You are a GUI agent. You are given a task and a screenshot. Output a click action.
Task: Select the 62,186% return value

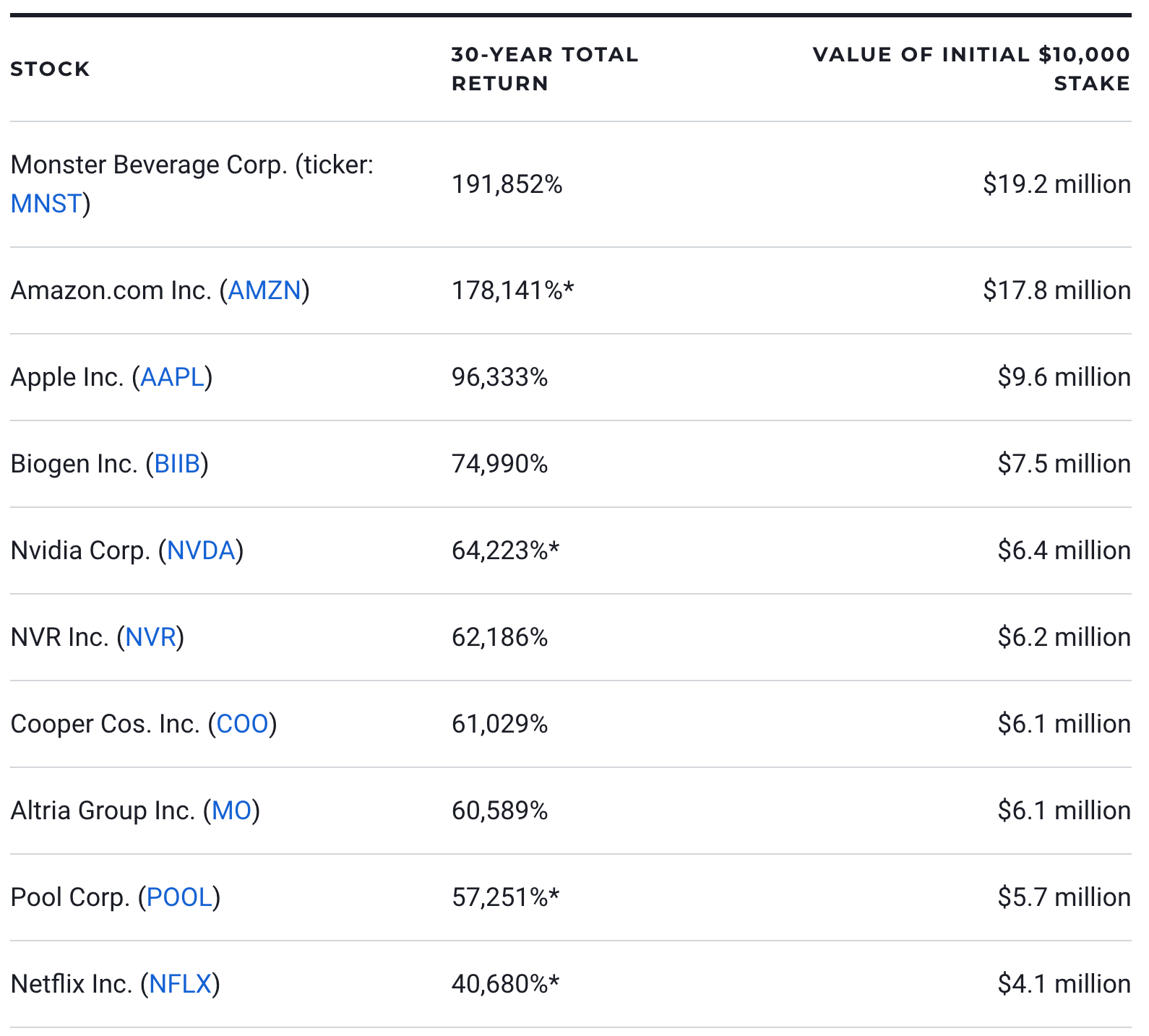500,637
